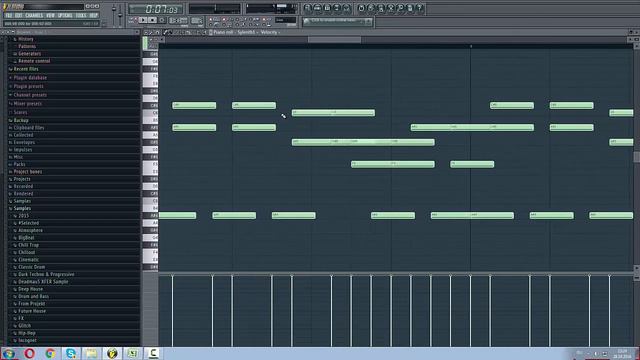Click the piano roll view shortcut icon

tap(328, 8)
